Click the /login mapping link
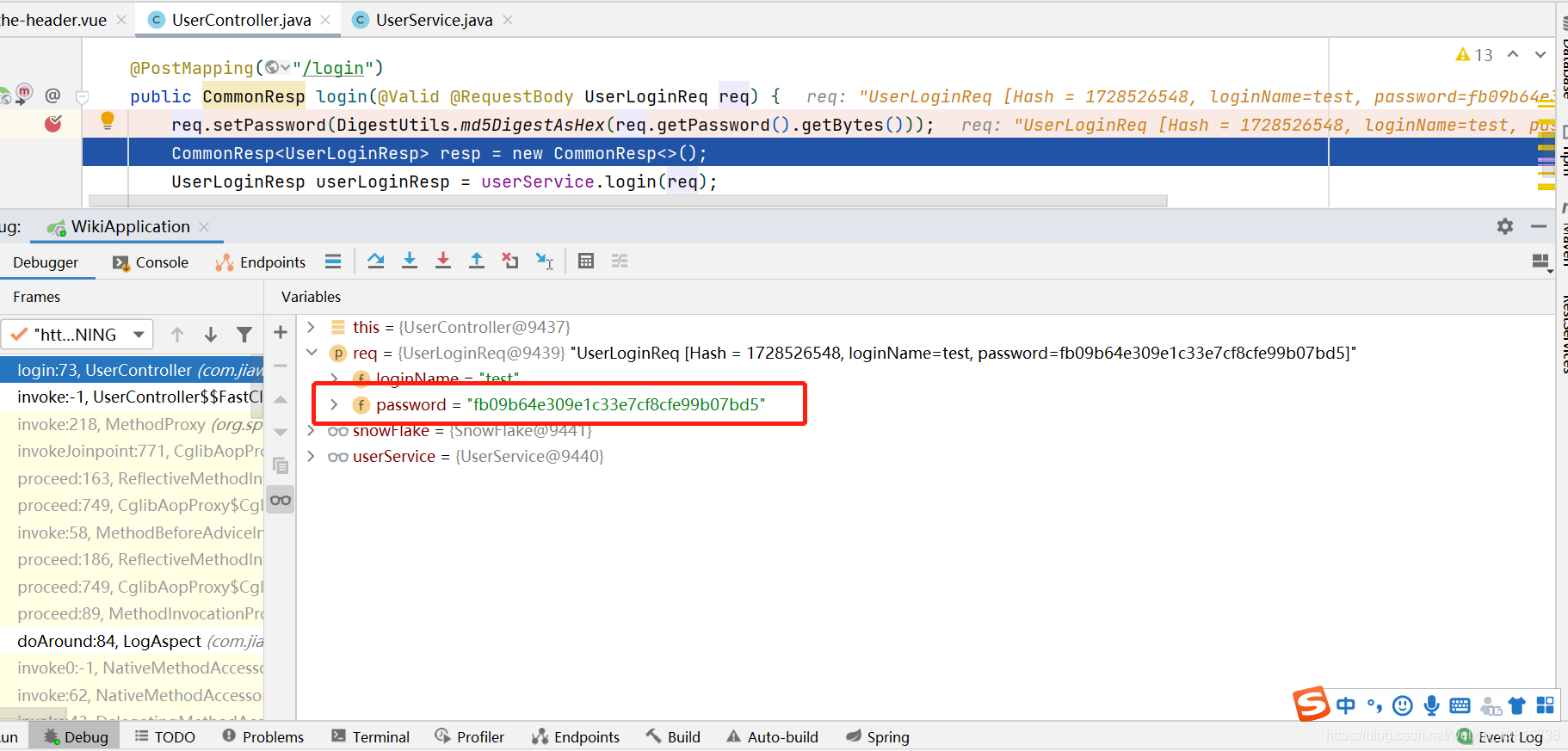 pyautogui.click(x=334, y=68)
